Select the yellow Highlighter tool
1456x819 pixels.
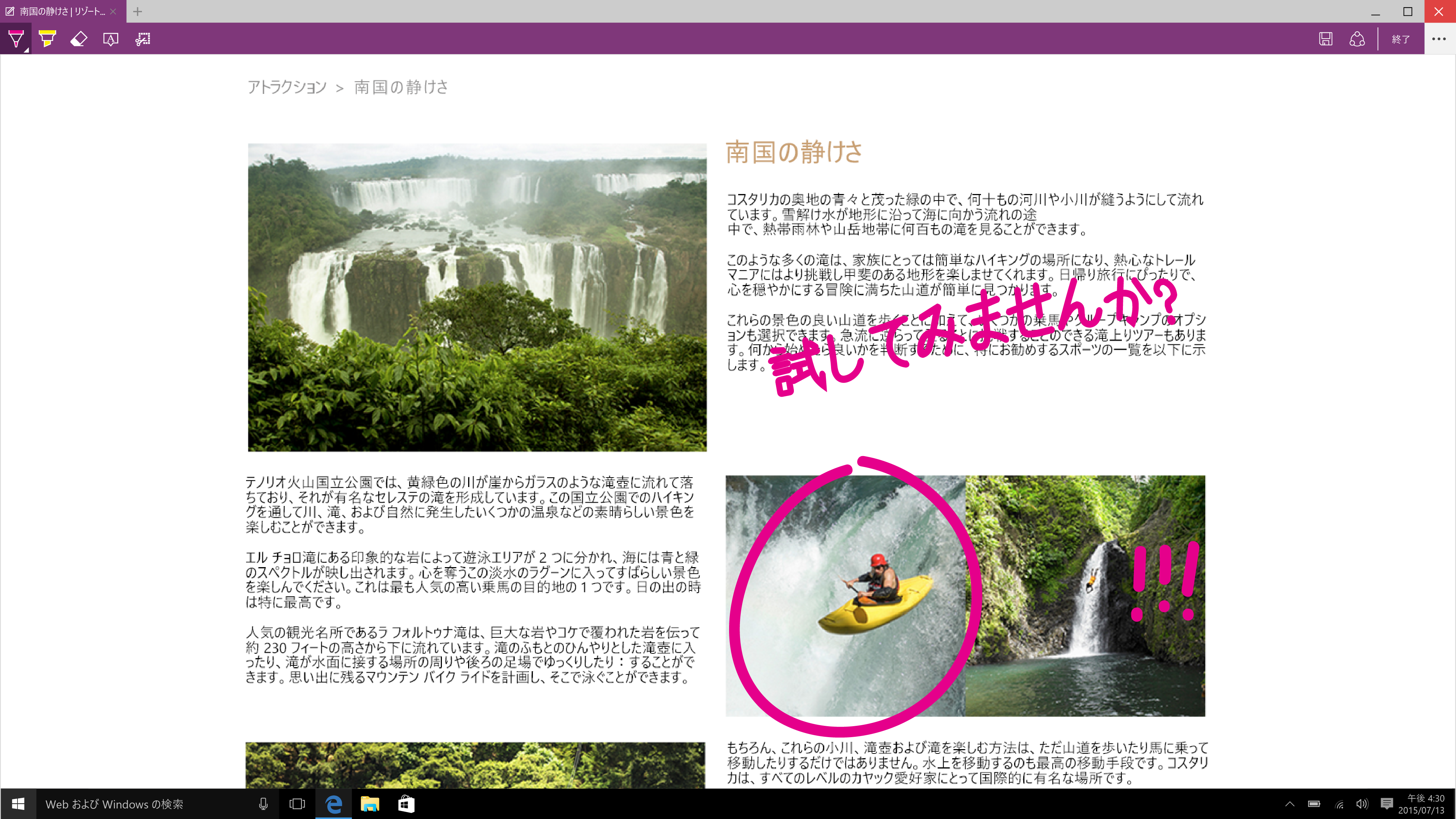tap(47, 39)
